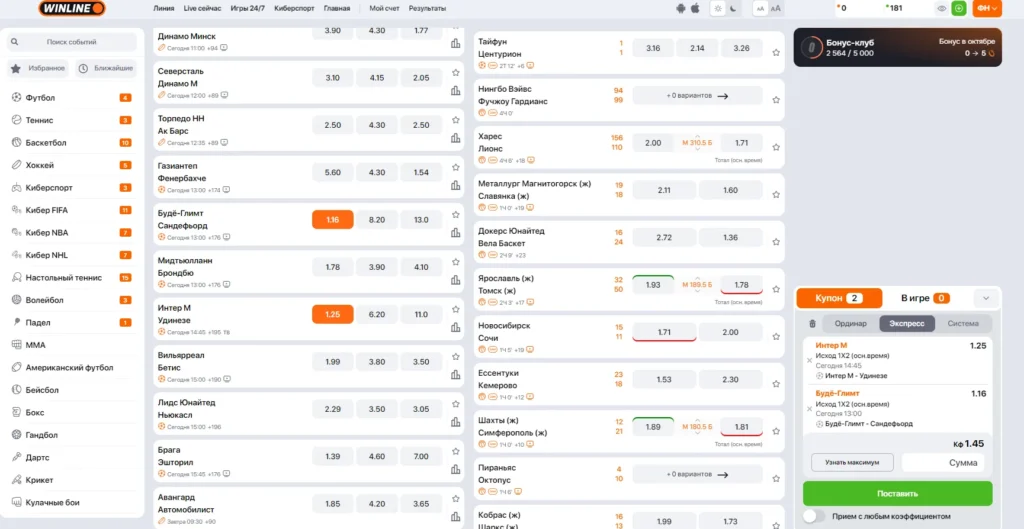1024x529 pixels.
Task: Remove Интер М bet from coupon
Action: [810, 361]
